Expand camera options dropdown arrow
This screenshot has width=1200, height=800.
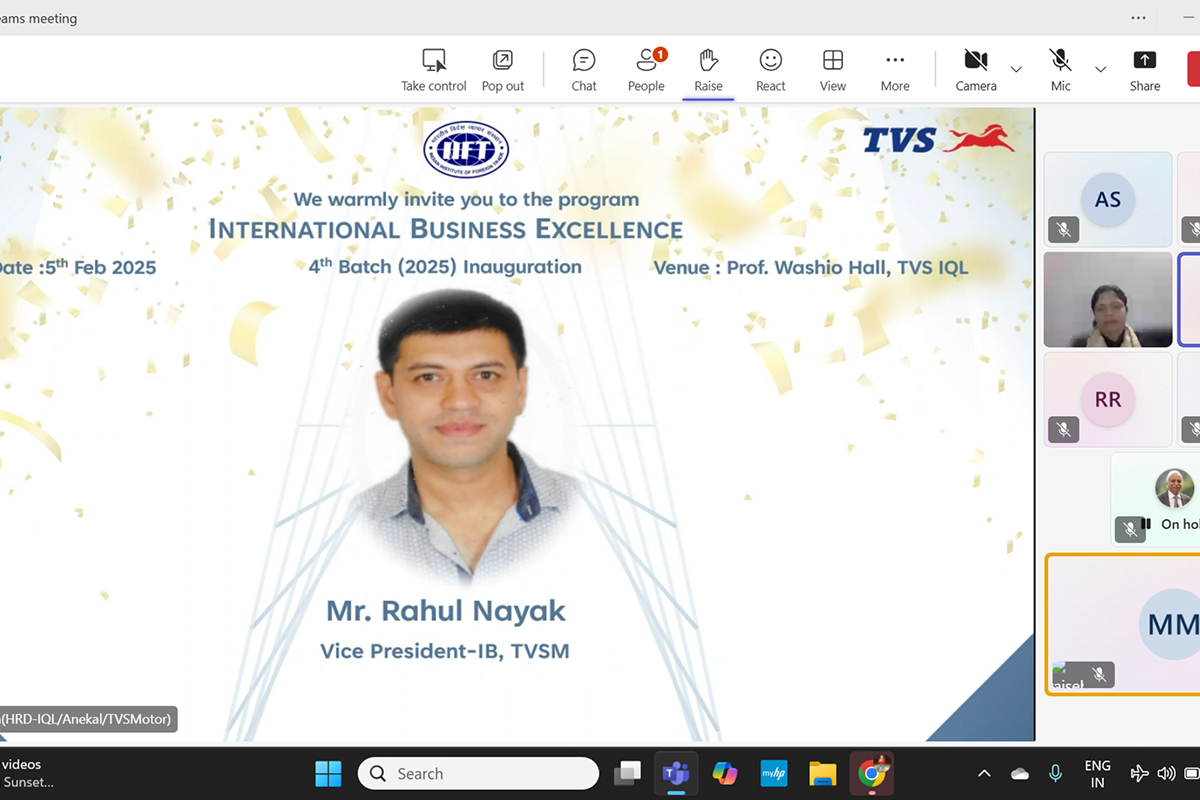pyautogui.click(x=1016, y=70)
